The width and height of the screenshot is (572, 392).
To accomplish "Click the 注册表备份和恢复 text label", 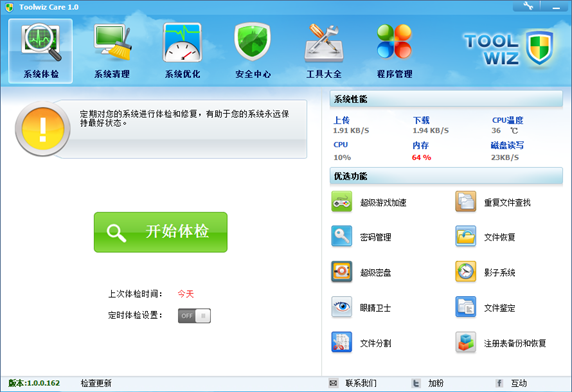I will [x=515, y=343].
